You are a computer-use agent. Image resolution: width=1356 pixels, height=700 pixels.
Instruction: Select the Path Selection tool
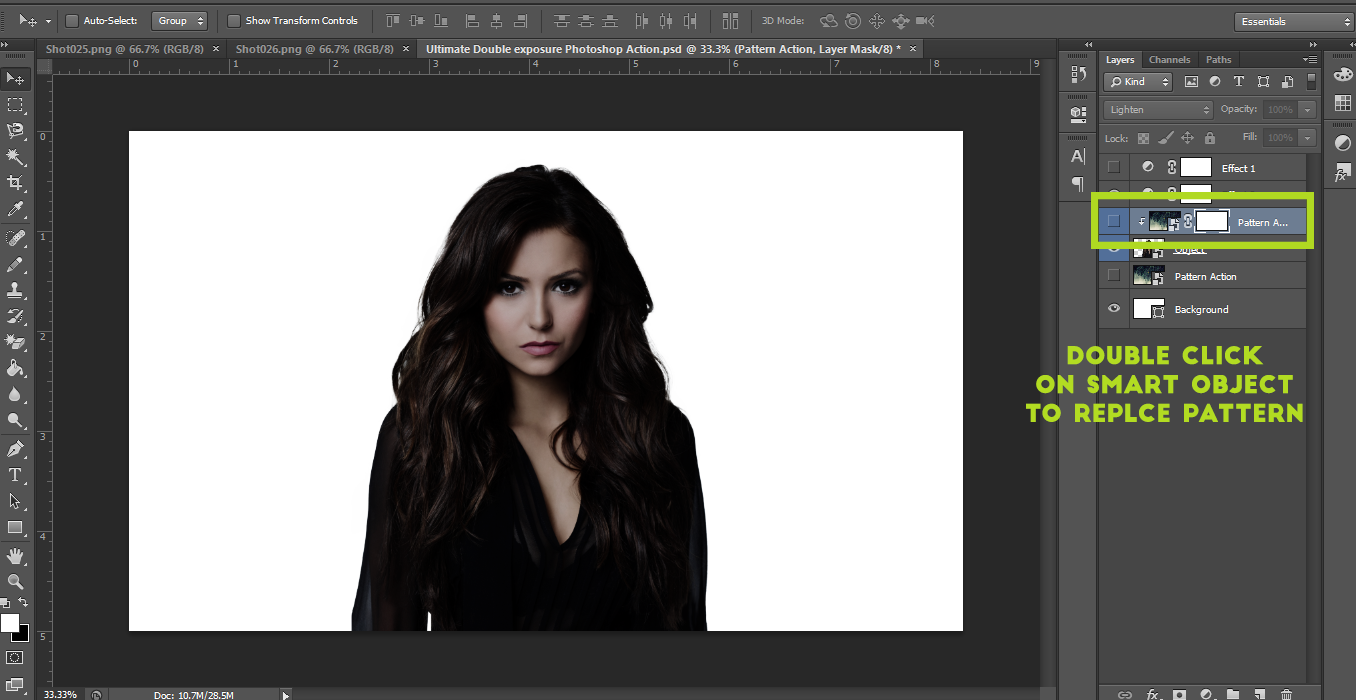[16, 501]
